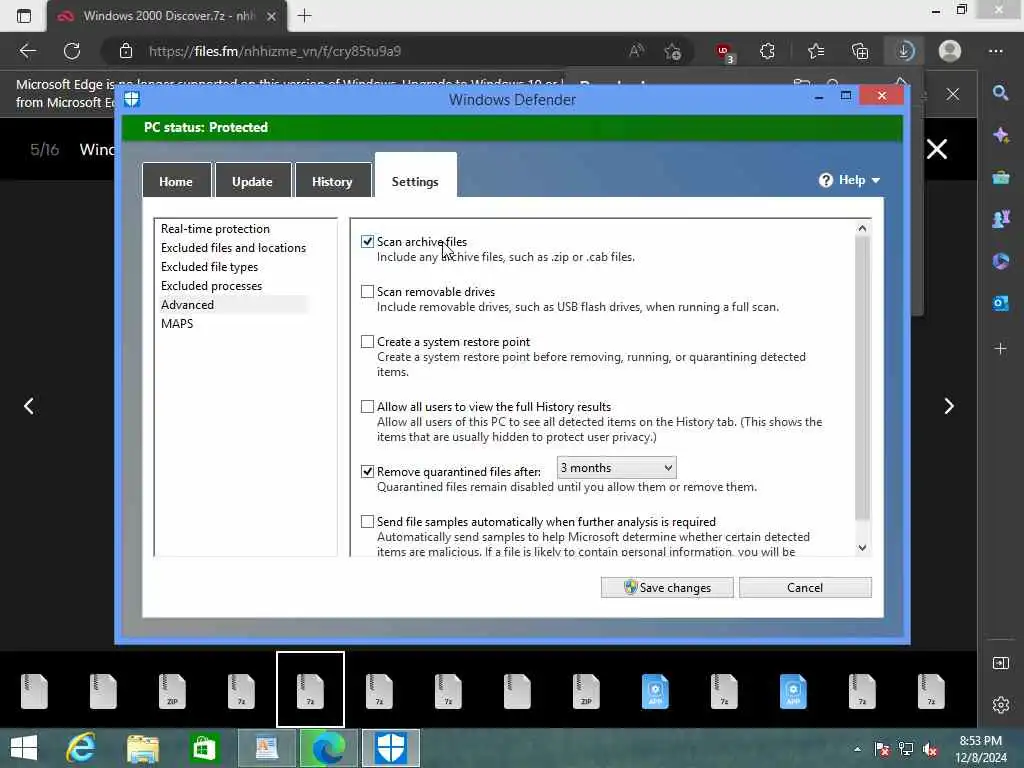Close the Windows 2000 Discover.7z browser tab
Image resolution: width=1024 pixels, height=768 pixels.
point(271,16)
